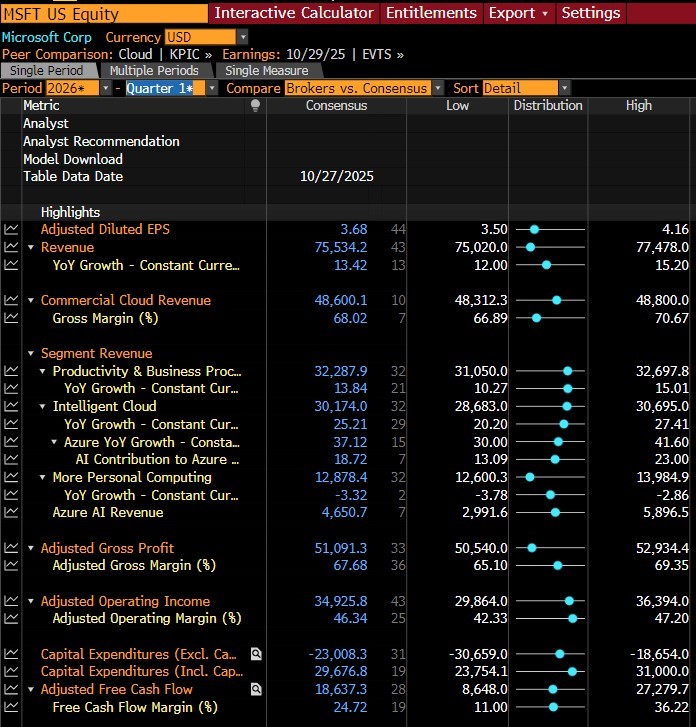
Task: Collapse the More Personal Computing row
Action: pos(44,477)
